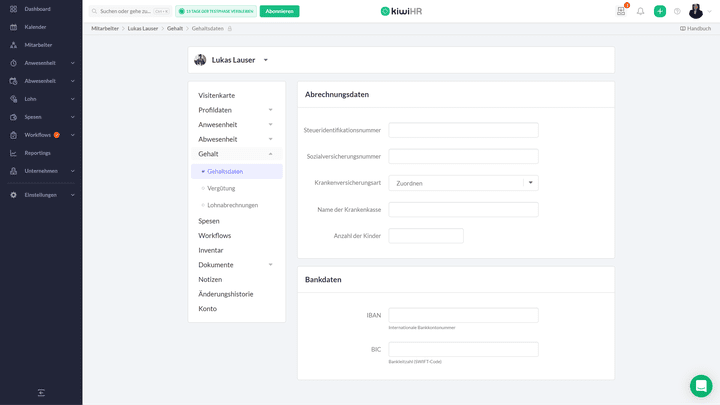Select Lohnabrechnungen submenu item
The width and height of the screenshot is (720, 405).
[x=233, y=205]
